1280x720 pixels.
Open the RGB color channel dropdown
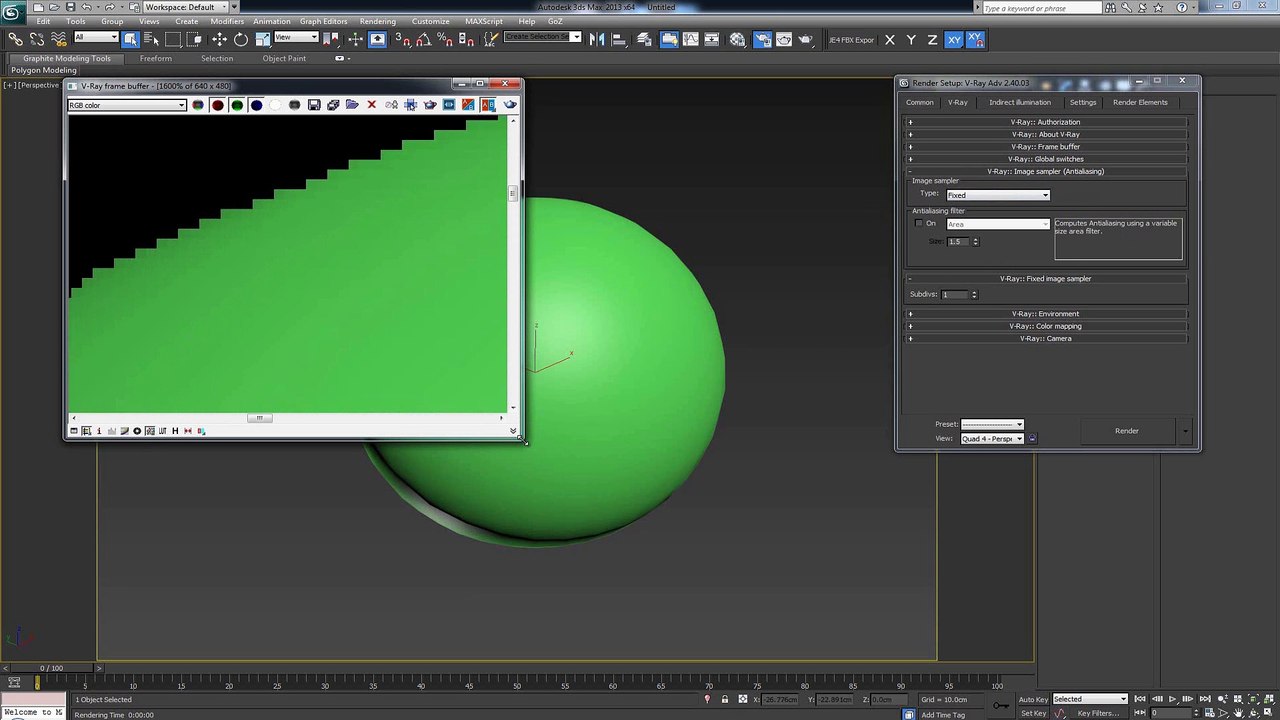[x=127, y=105]
